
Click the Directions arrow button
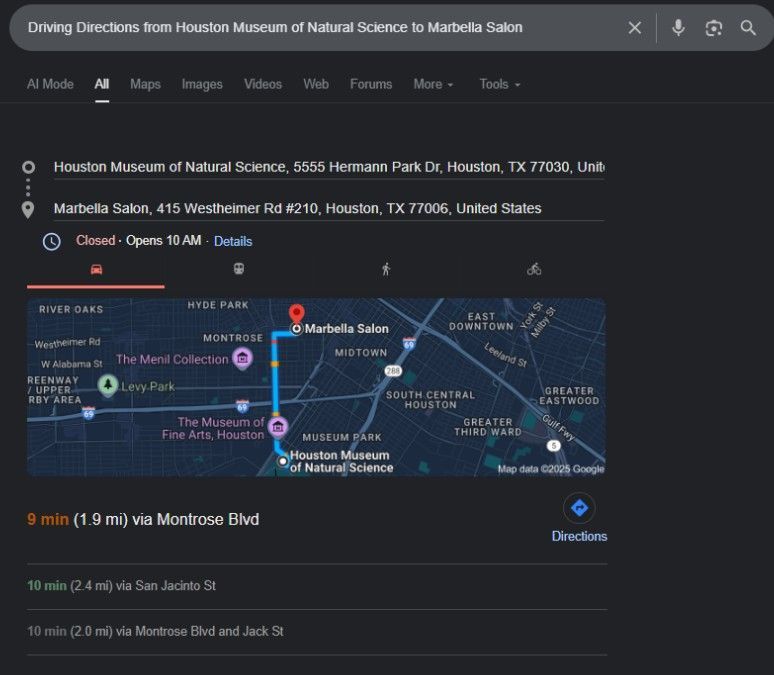click(x=579, y=508)
